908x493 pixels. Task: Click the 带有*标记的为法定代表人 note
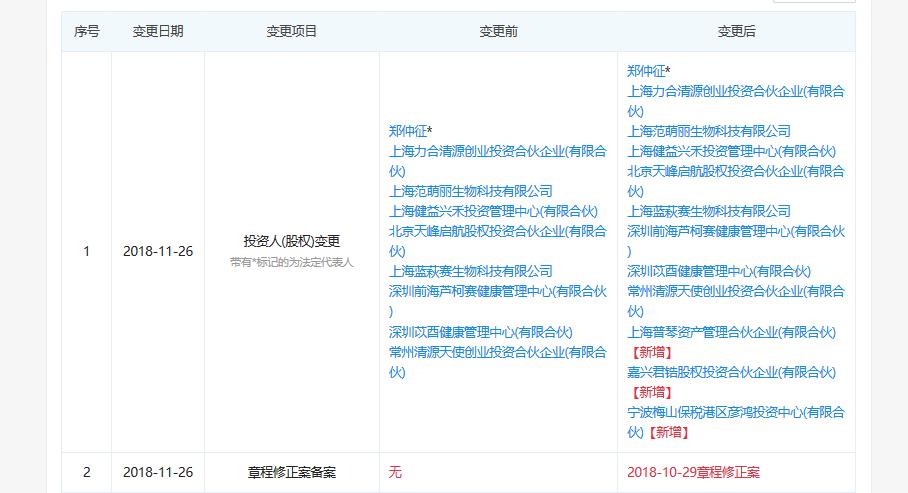pyautogui.click(x=291, y=262)
